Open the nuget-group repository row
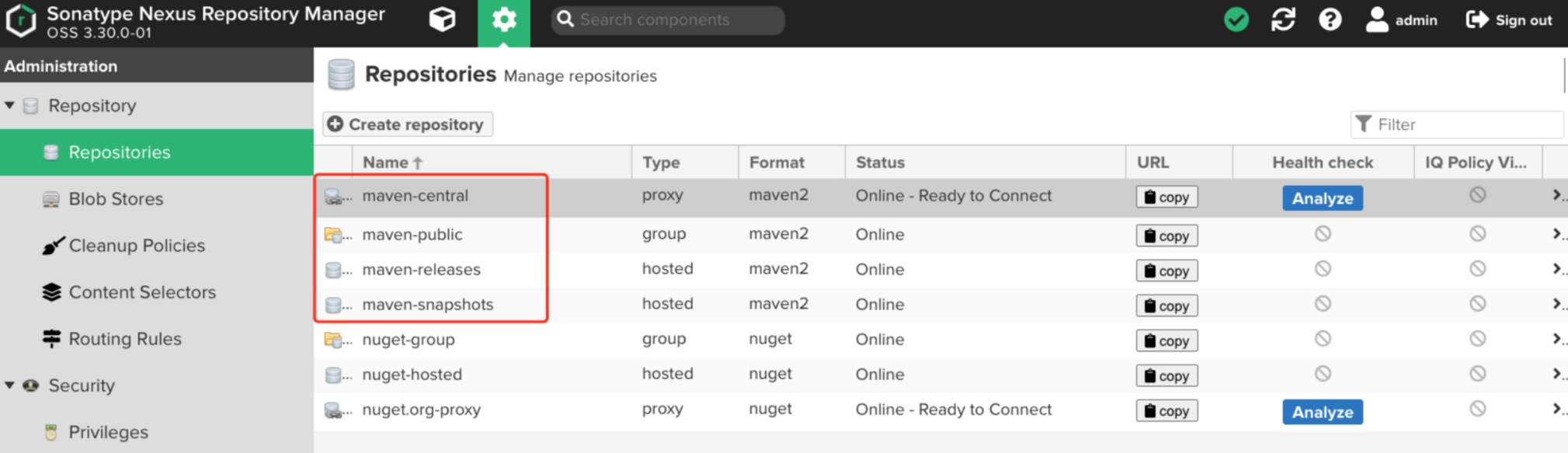Viewport: 1568px width, 453px height. 940,339
